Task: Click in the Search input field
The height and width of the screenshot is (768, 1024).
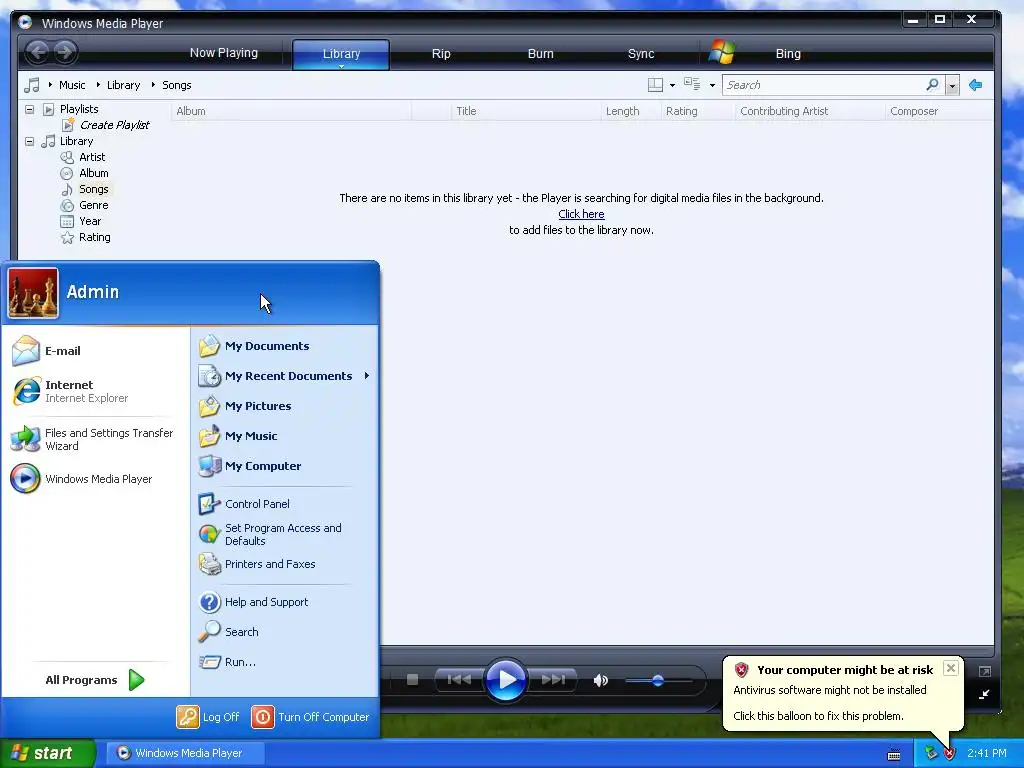Action: 824,85
